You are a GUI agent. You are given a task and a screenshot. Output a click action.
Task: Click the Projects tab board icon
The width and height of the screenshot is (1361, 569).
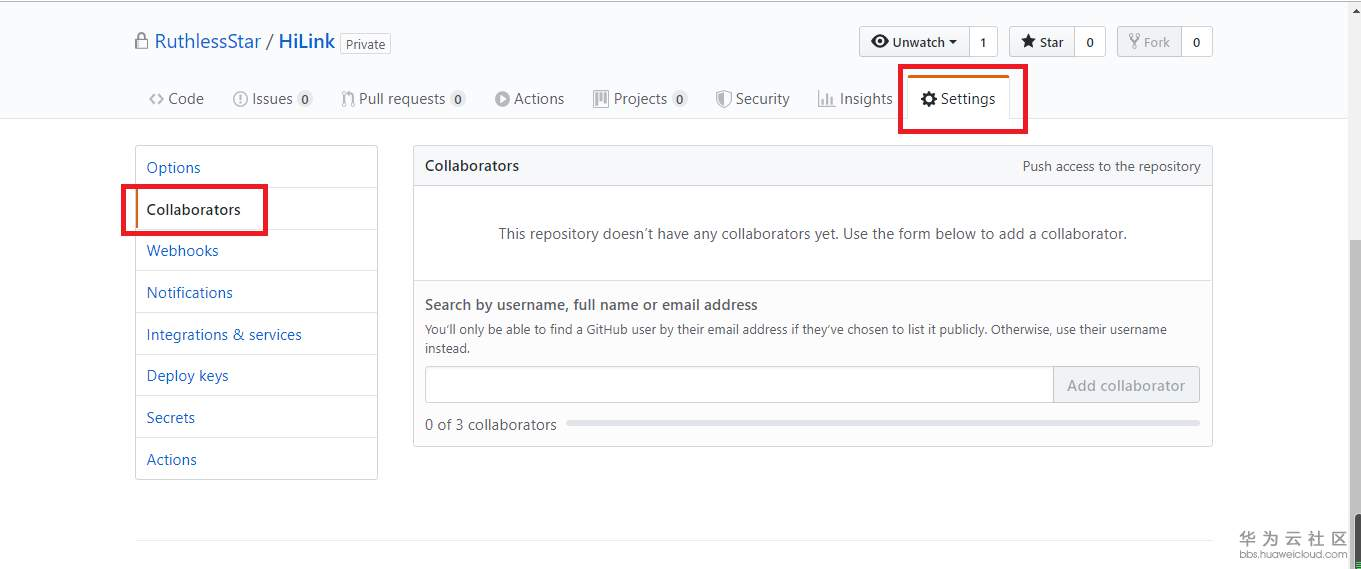(x=601, y=99)
